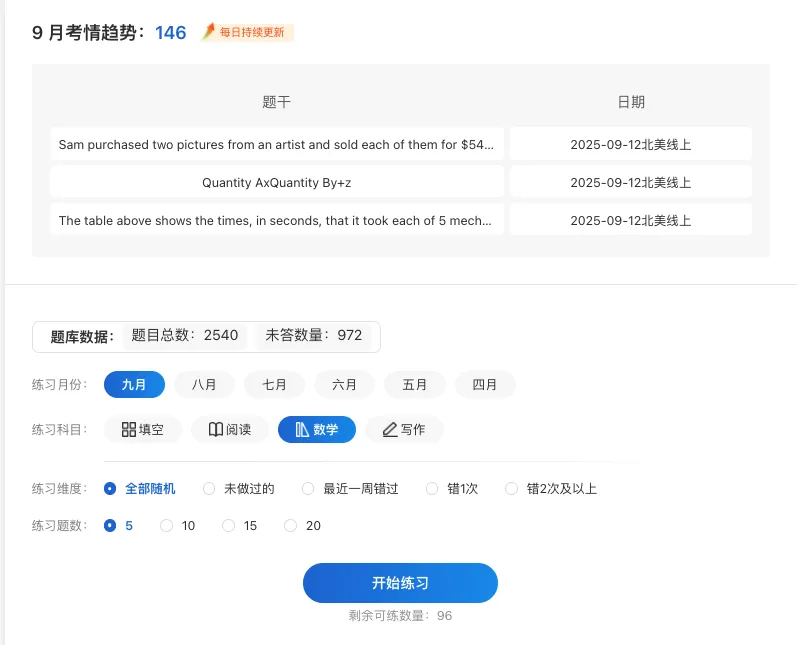797x645 pixels.
Task: Set practice question count to 10
Action: coord(167,525)
